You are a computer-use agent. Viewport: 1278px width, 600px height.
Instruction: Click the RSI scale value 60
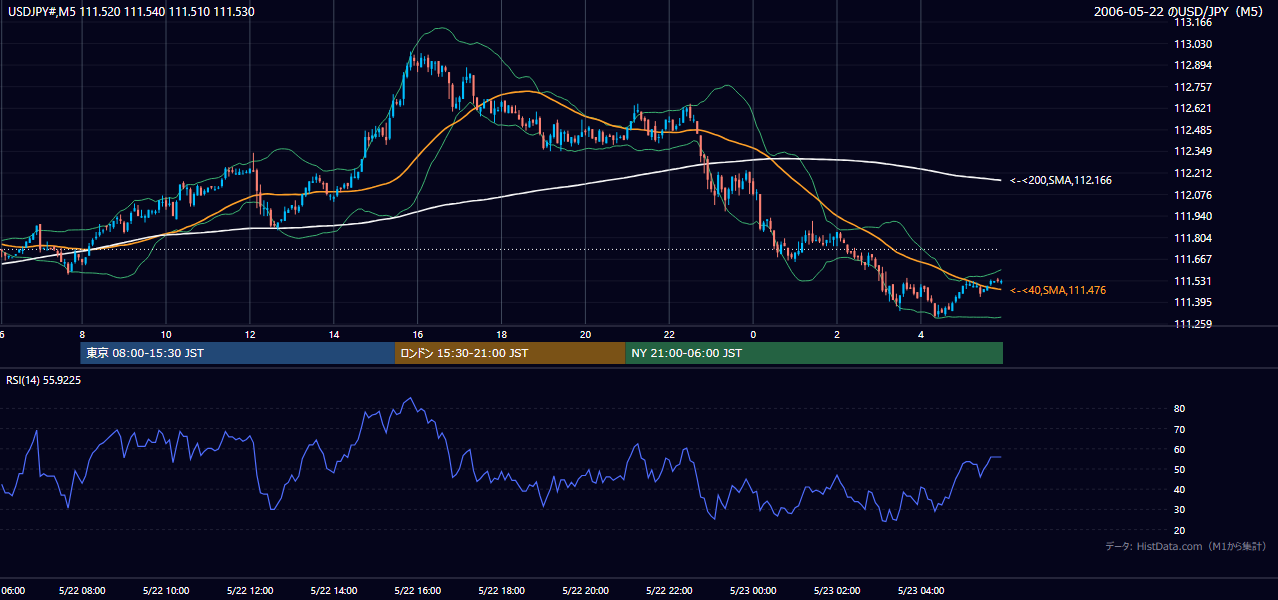[x=1179, y=449]
